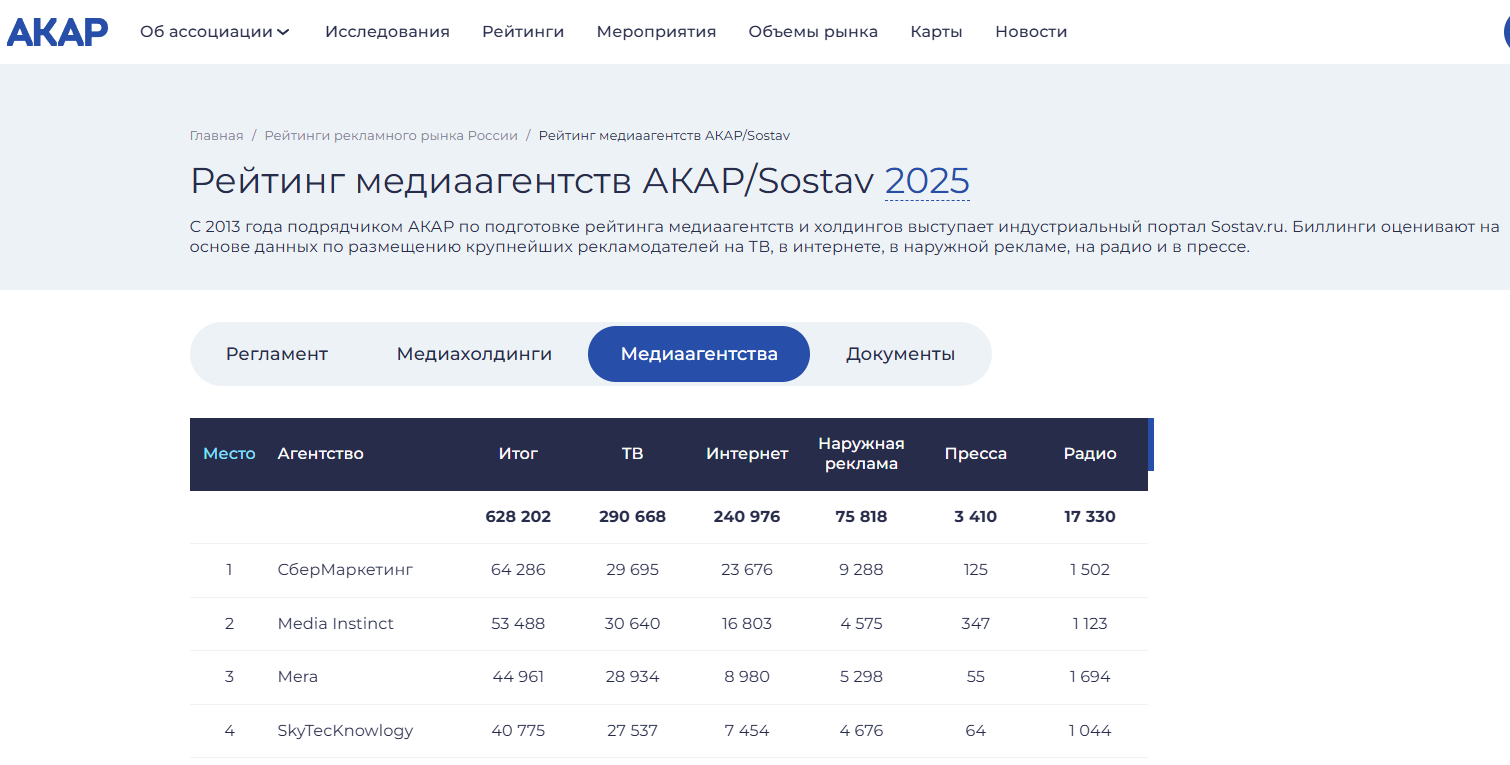
Task: Click Media Instinct press value 347
Action: click(x=975, y=624)
